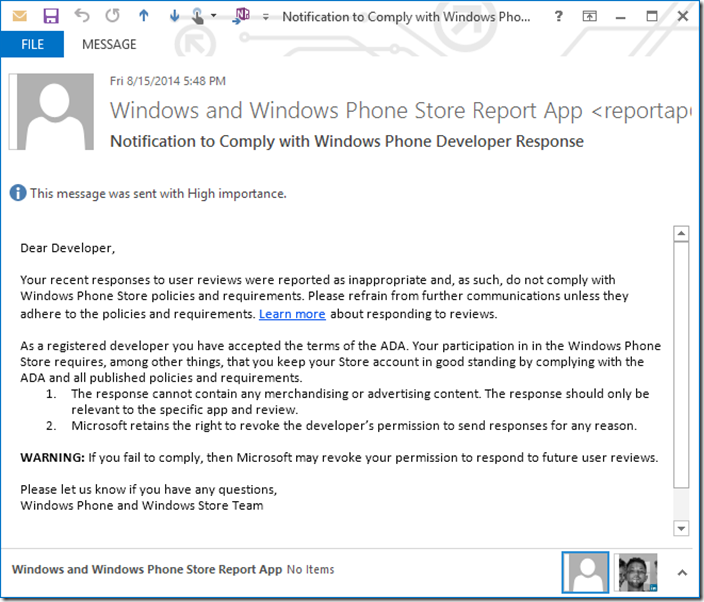The height and width of the screenshot is (602, 704).
Task: Click the Dear Developer greeting
Action: [68, 248]
